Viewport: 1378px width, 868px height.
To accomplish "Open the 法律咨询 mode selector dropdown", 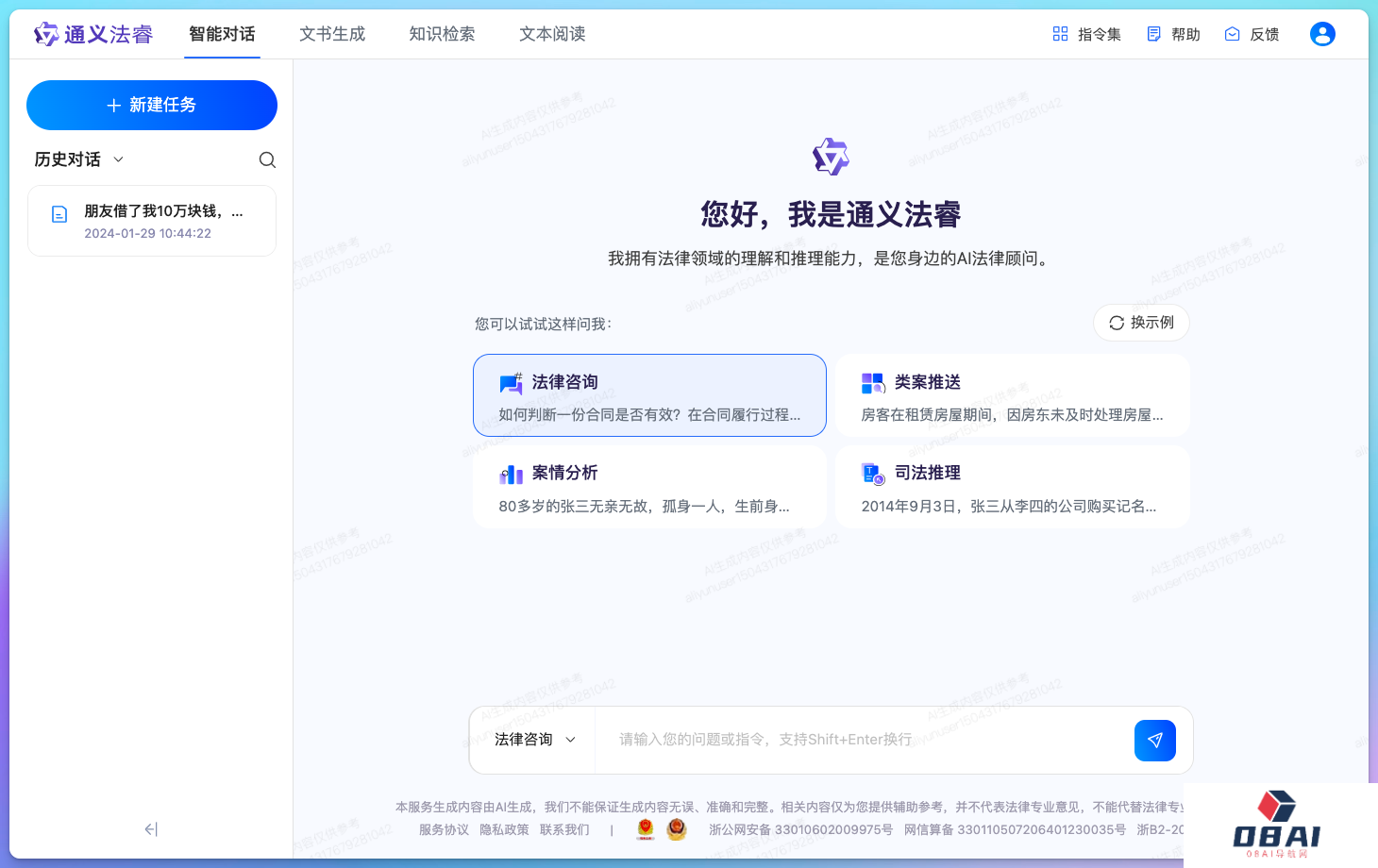I will [x=534, y=740].
